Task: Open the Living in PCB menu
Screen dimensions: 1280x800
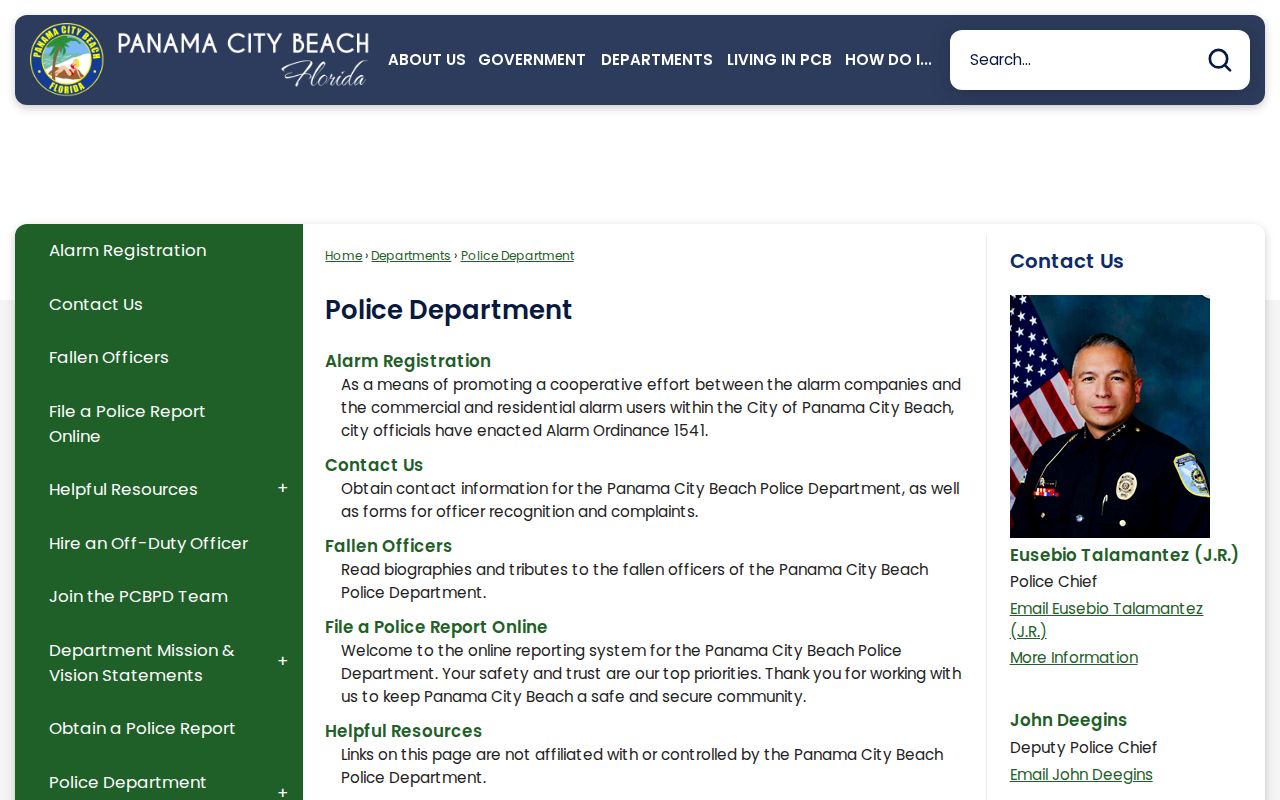Action: [779, 60]
